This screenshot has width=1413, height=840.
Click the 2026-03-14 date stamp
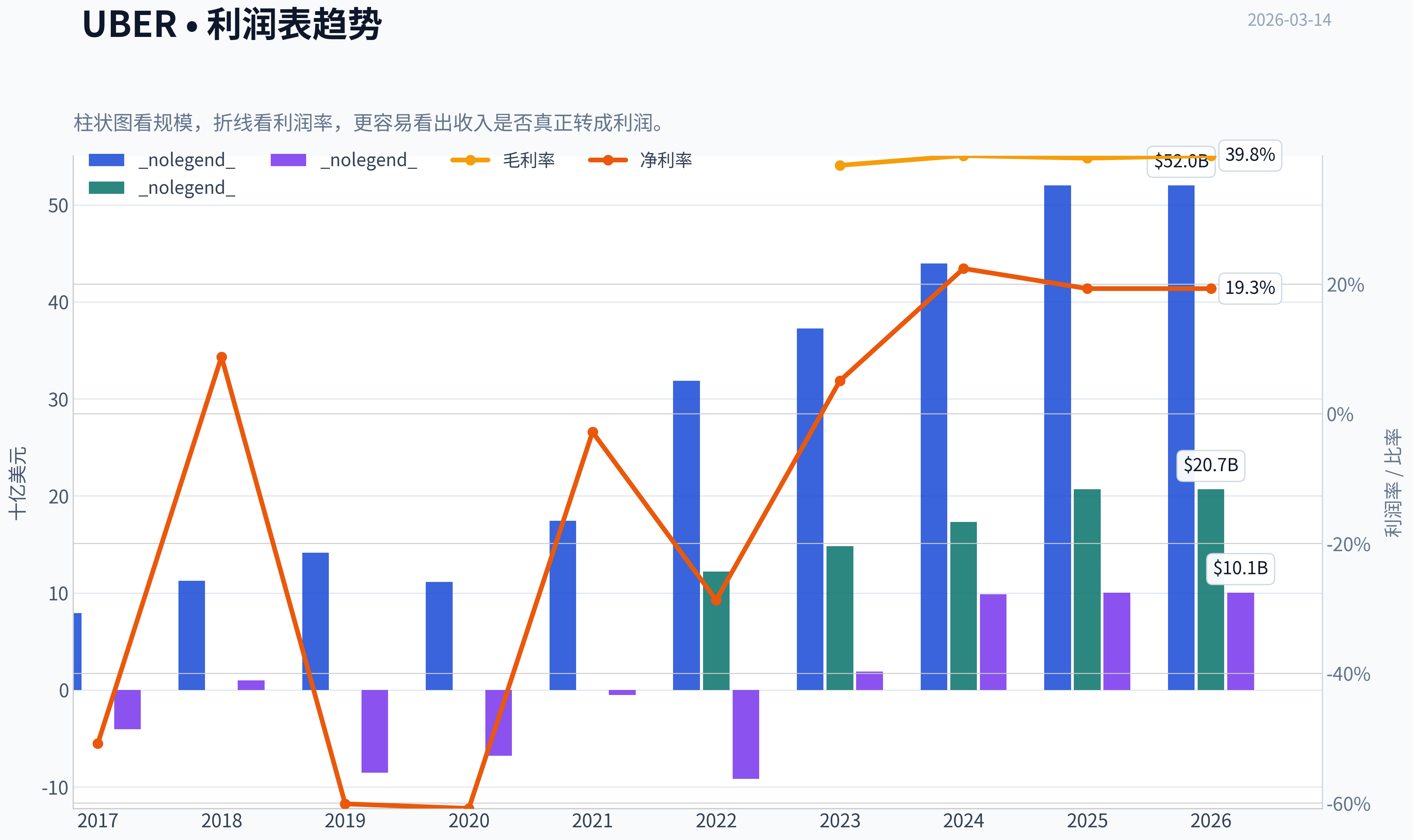[x=1289, y=20]
